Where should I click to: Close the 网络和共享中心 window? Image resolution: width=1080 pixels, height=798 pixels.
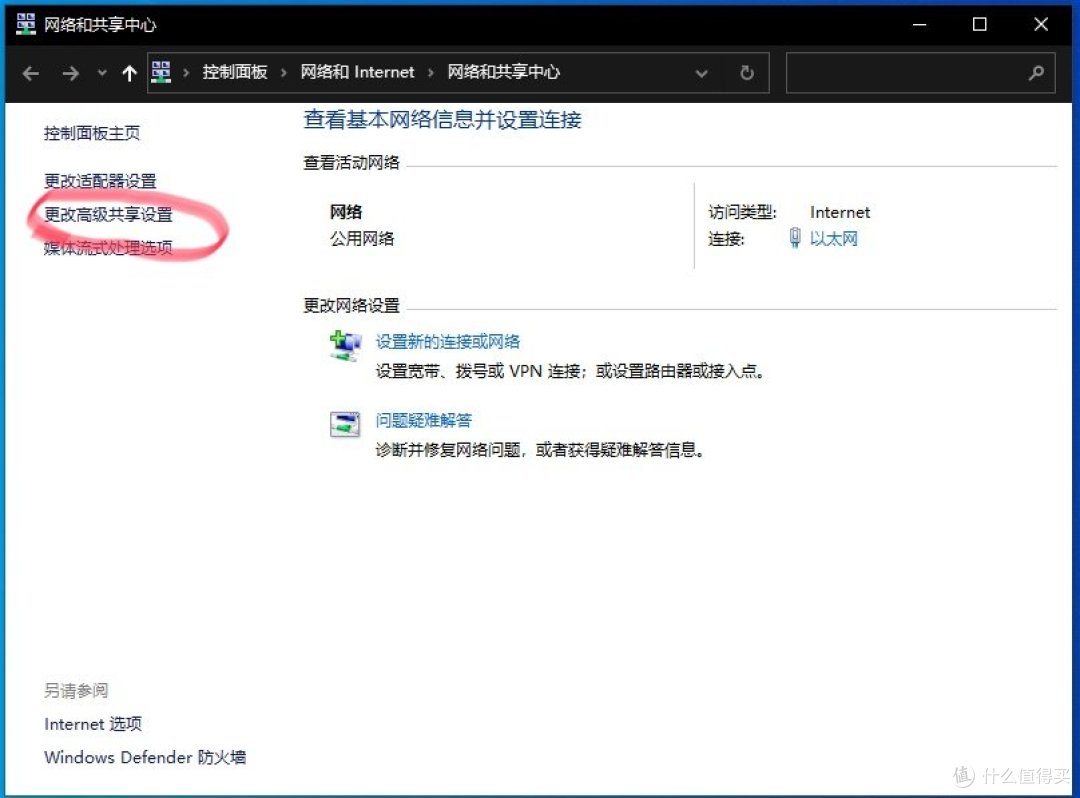[1041, 25]
